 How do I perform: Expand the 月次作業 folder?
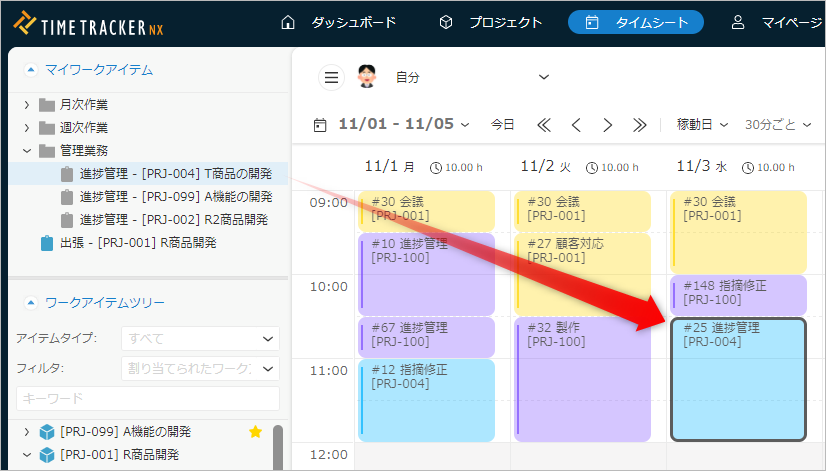pos(27,104)
